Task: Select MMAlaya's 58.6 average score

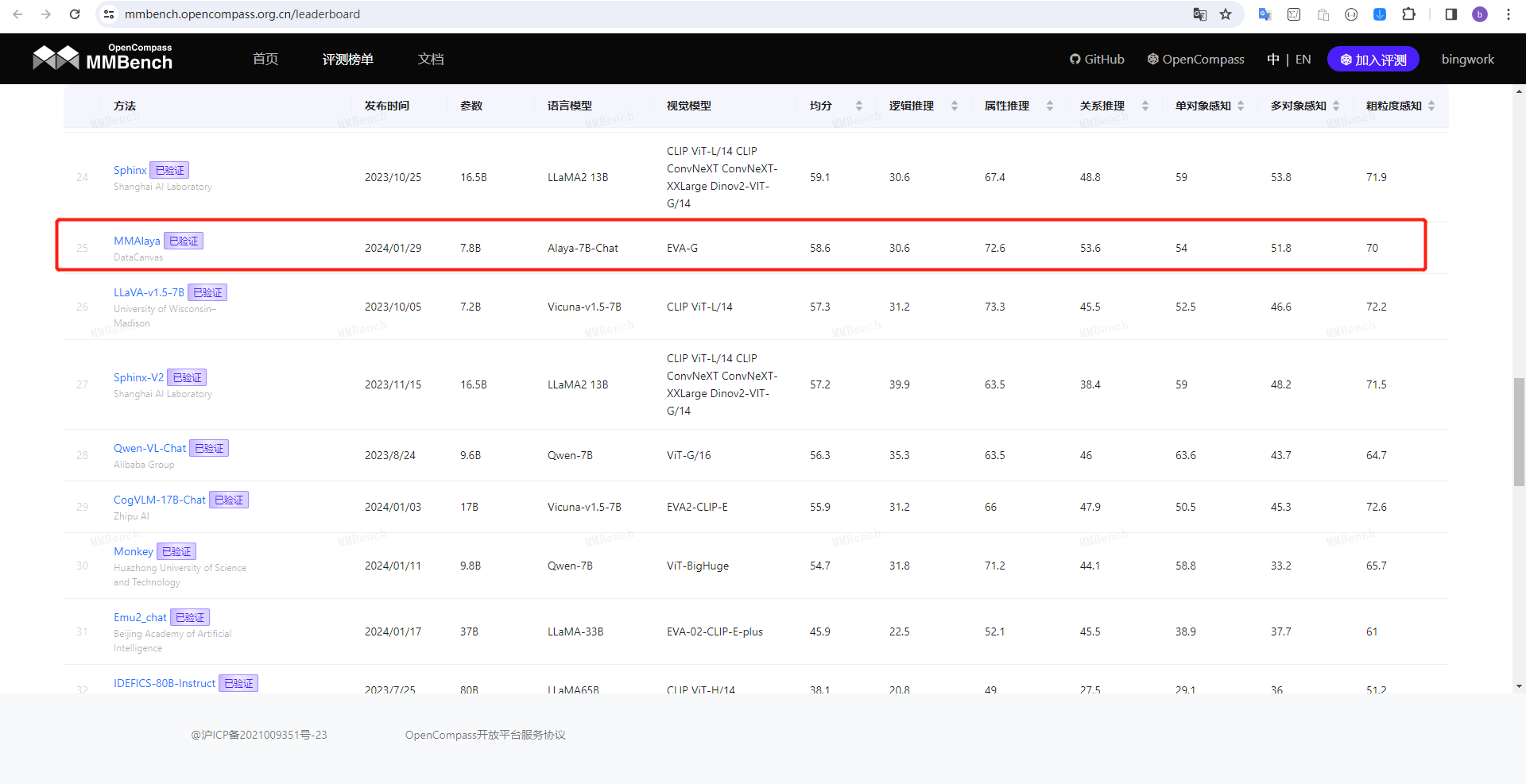Action: click(820, 248)
